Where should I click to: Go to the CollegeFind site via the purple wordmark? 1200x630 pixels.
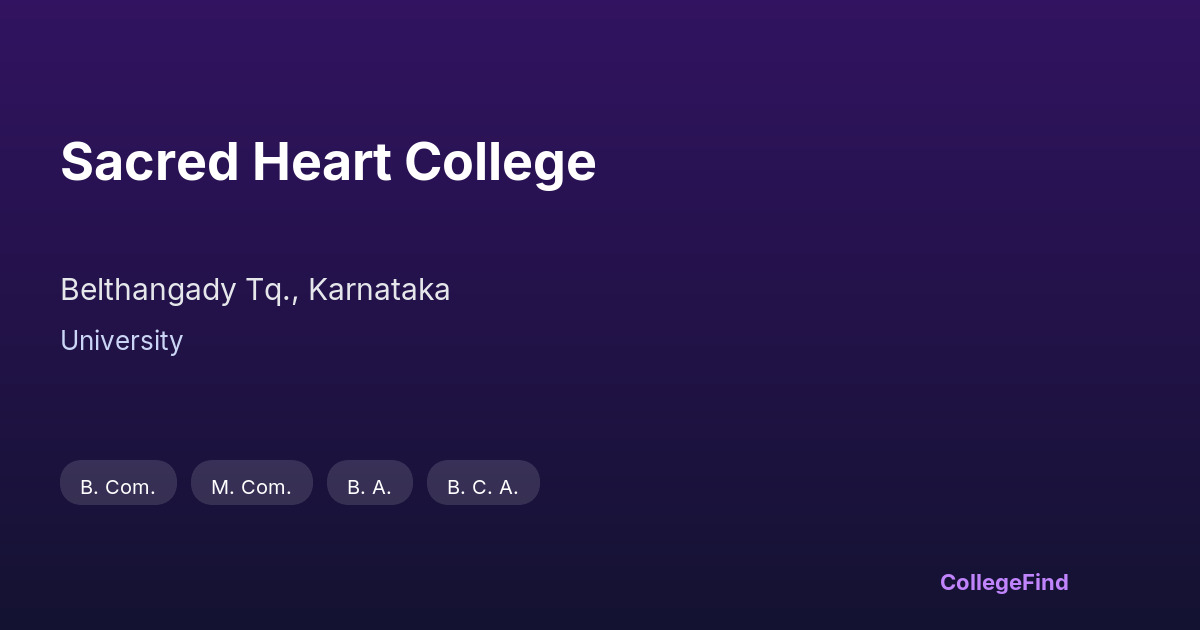coord(1003,582)
